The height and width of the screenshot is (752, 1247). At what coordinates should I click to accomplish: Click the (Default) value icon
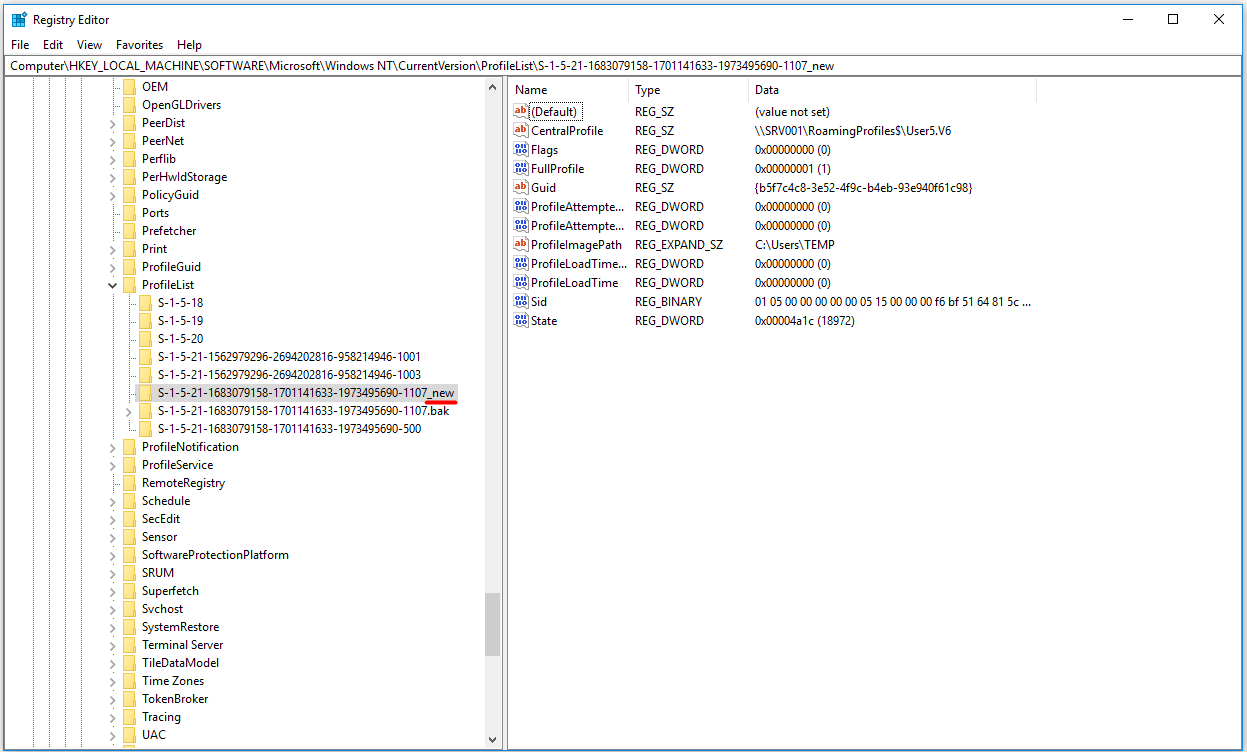[520, 111]
